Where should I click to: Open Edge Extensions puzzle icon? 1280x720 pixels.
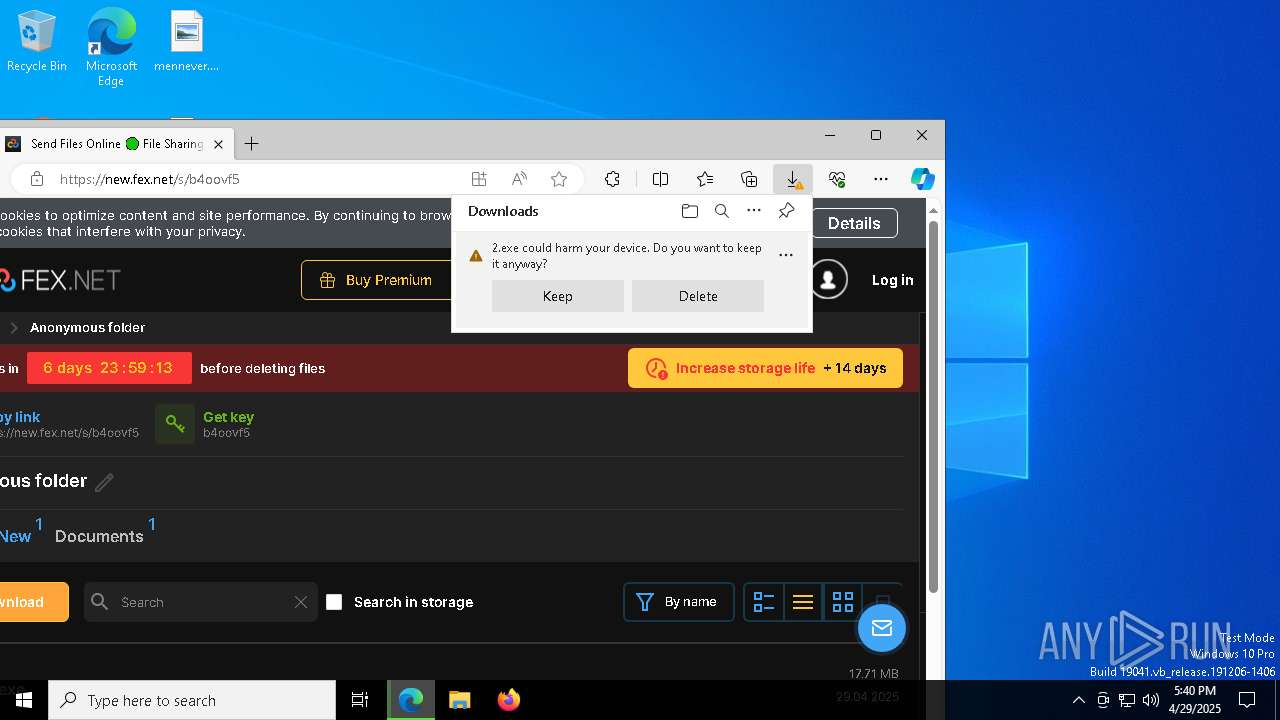tap(612, 179)
